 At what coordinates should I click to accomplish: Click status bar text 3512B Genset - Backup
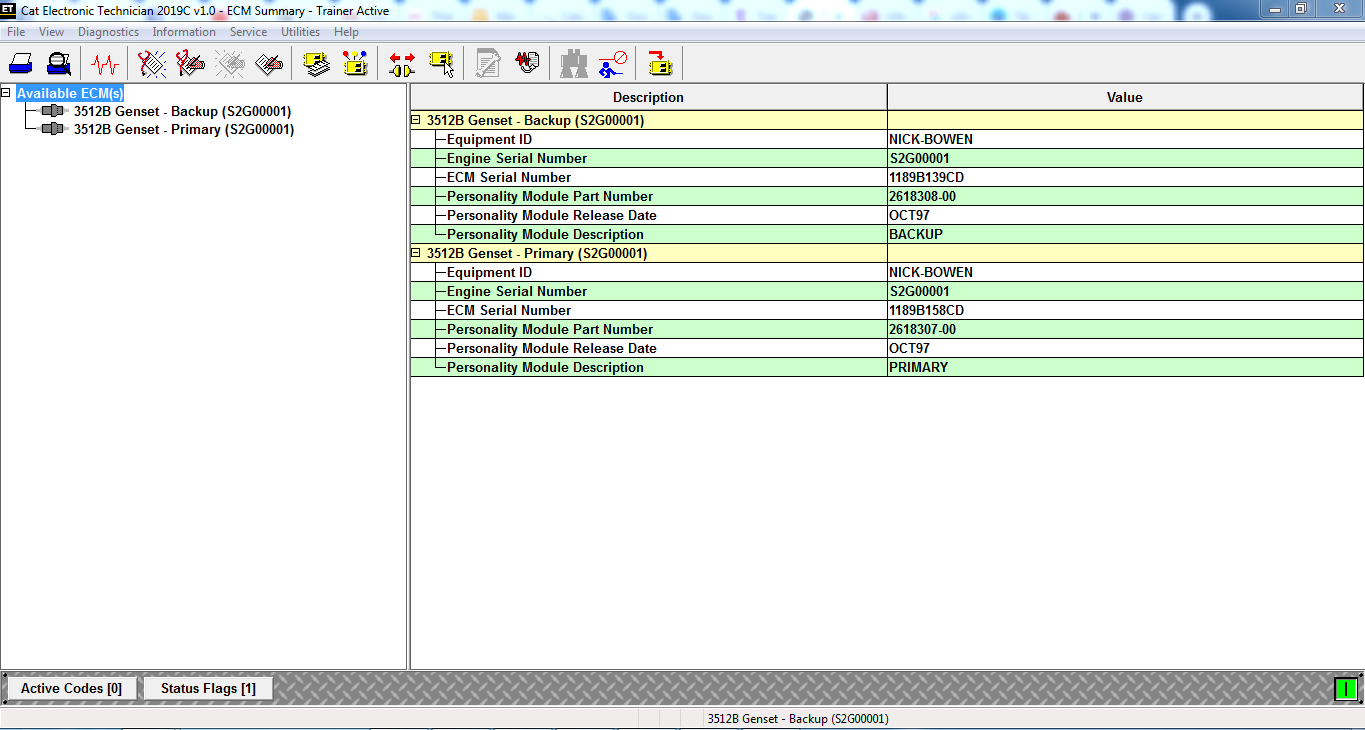click(797, 718)
